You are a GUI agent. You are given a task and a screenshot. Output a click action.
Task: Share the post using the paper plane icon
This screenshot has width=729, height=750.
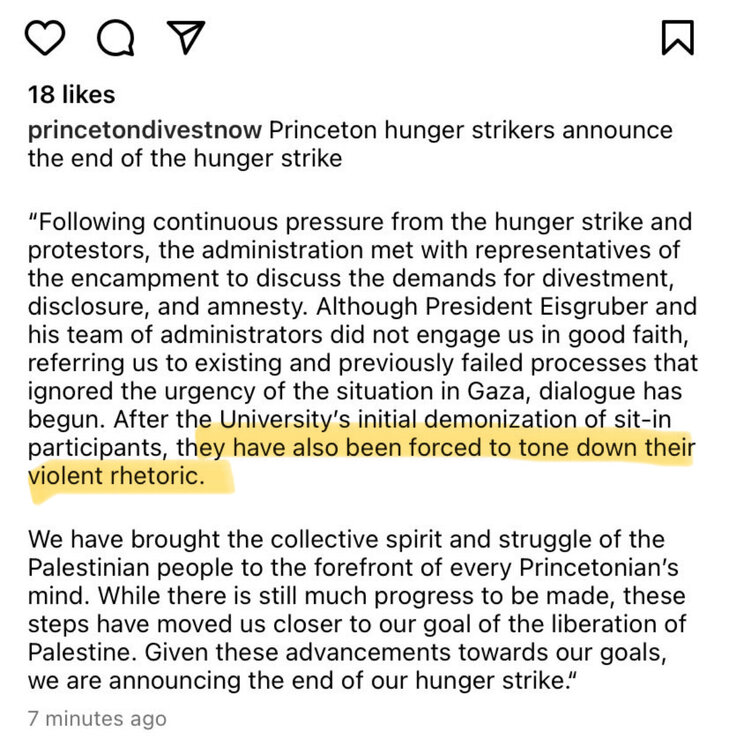(184, 38)
